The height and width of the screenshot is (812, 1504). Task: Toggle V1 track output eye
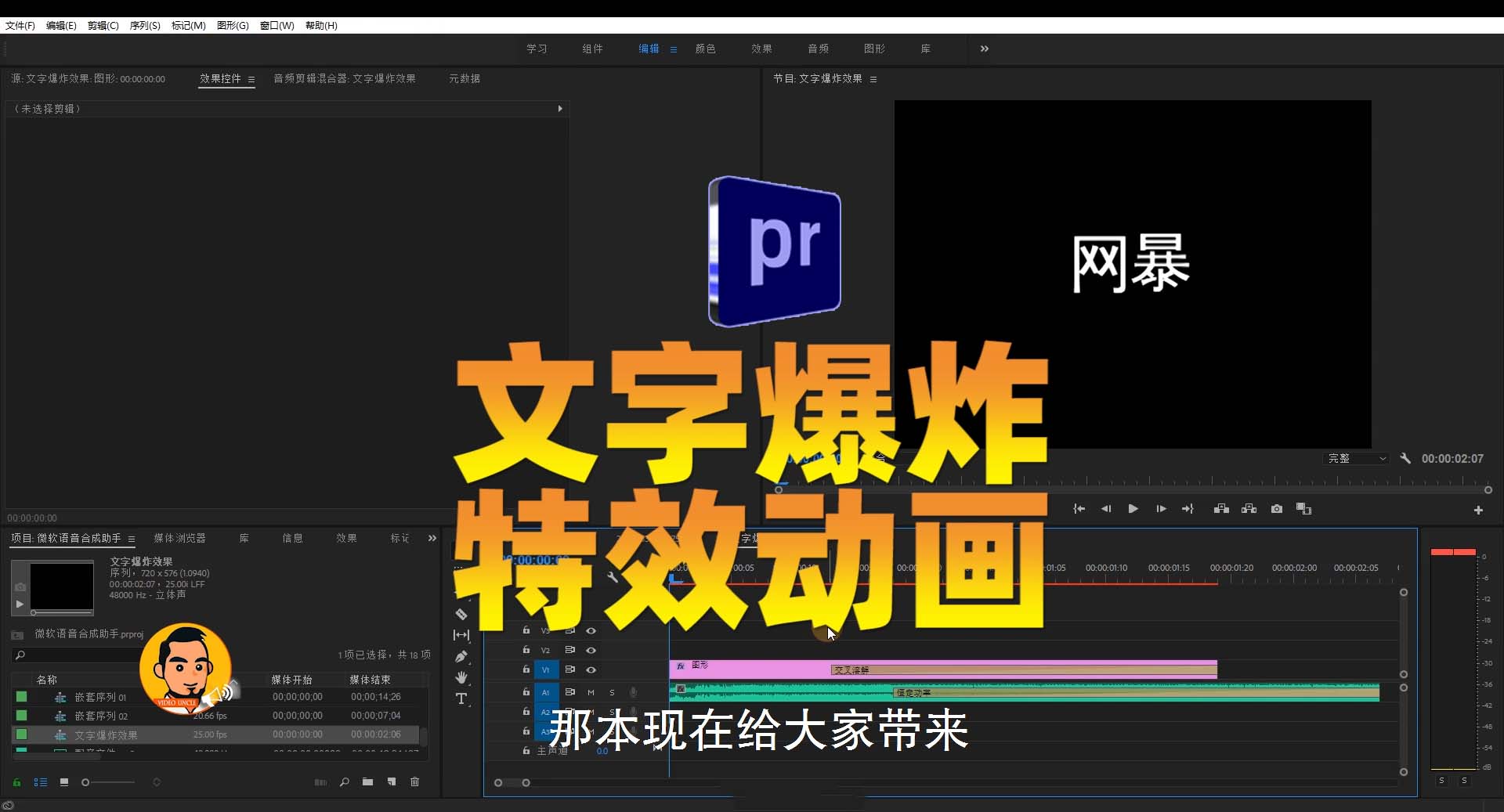(591, 669)
